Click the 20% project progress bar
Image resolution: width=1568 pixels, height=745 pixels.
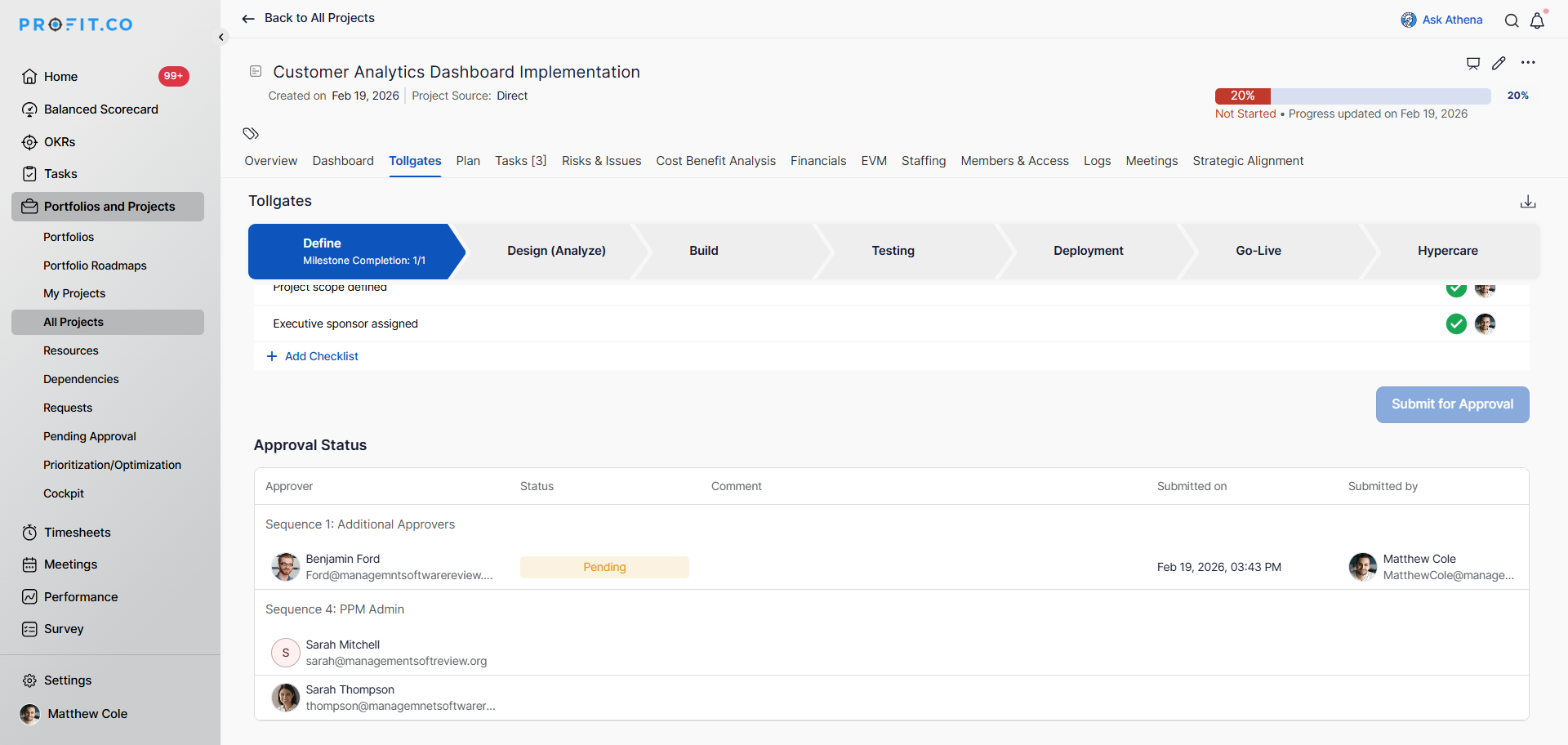pos(1352,96)
